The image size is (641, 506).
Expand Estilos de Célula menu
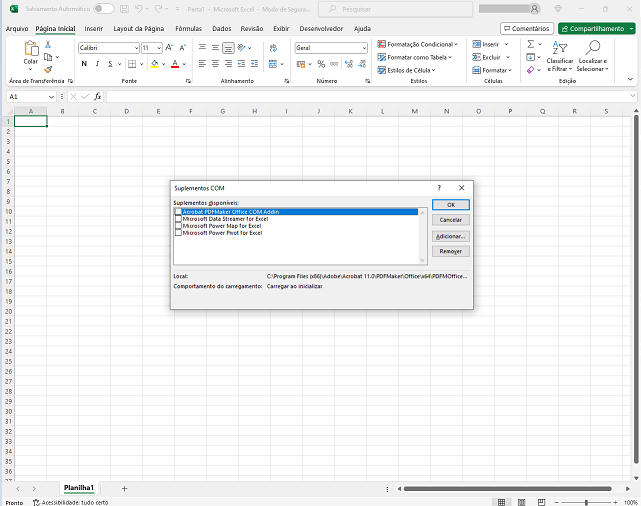point(406,70)
